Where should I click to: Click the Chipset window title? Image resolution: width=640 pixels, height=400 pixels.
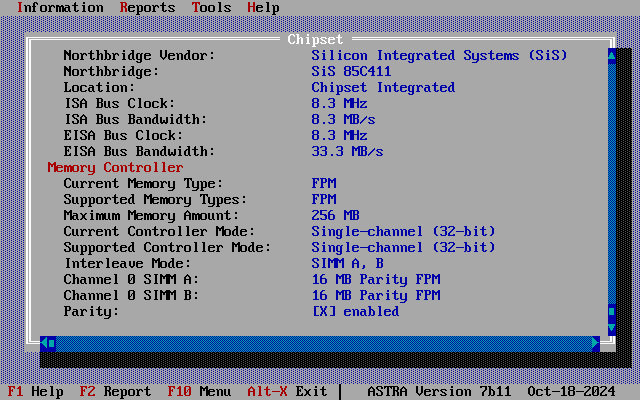[315, 39]
